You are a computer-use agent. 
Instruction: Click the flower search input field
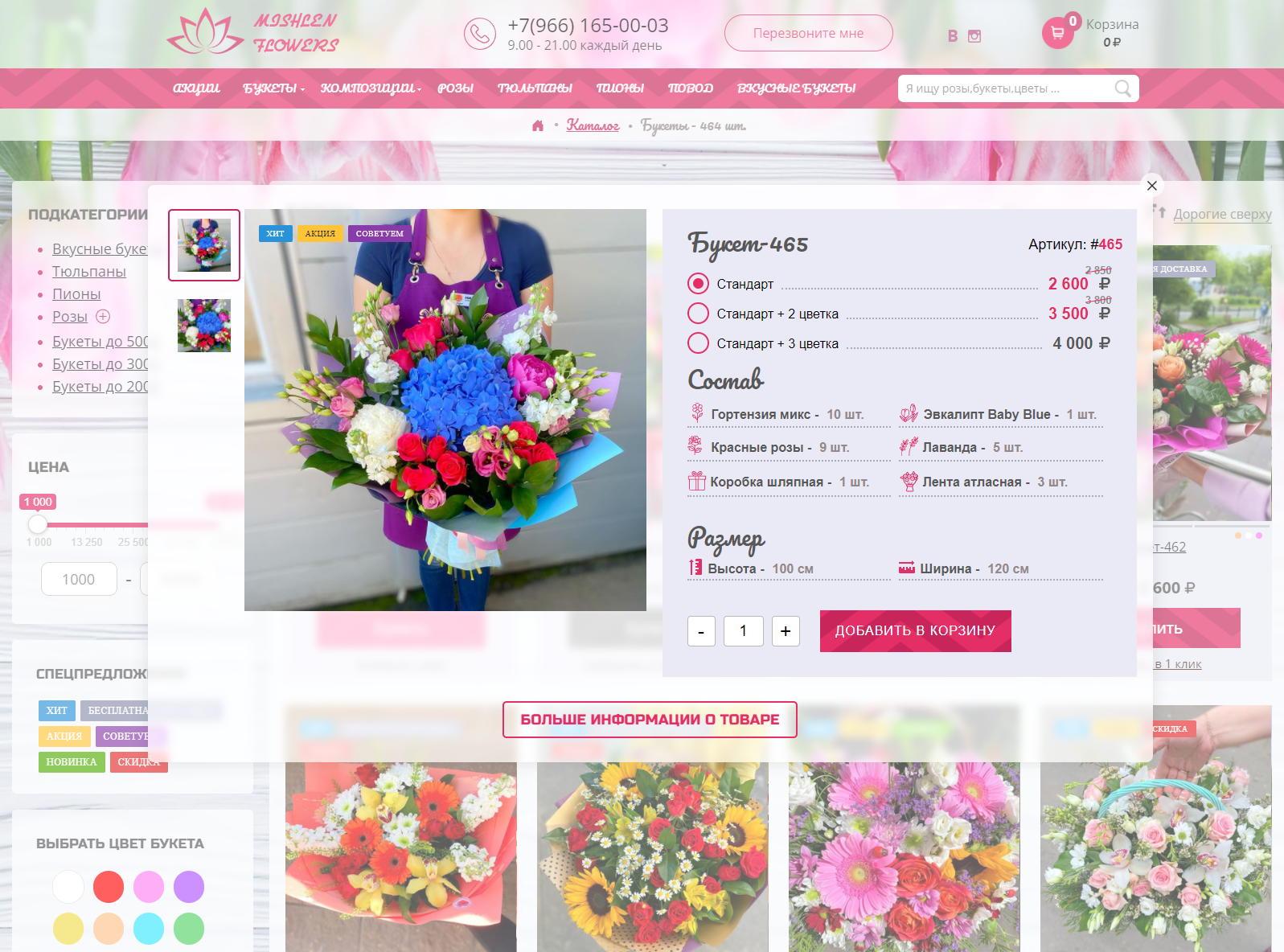coord(1005,88)
